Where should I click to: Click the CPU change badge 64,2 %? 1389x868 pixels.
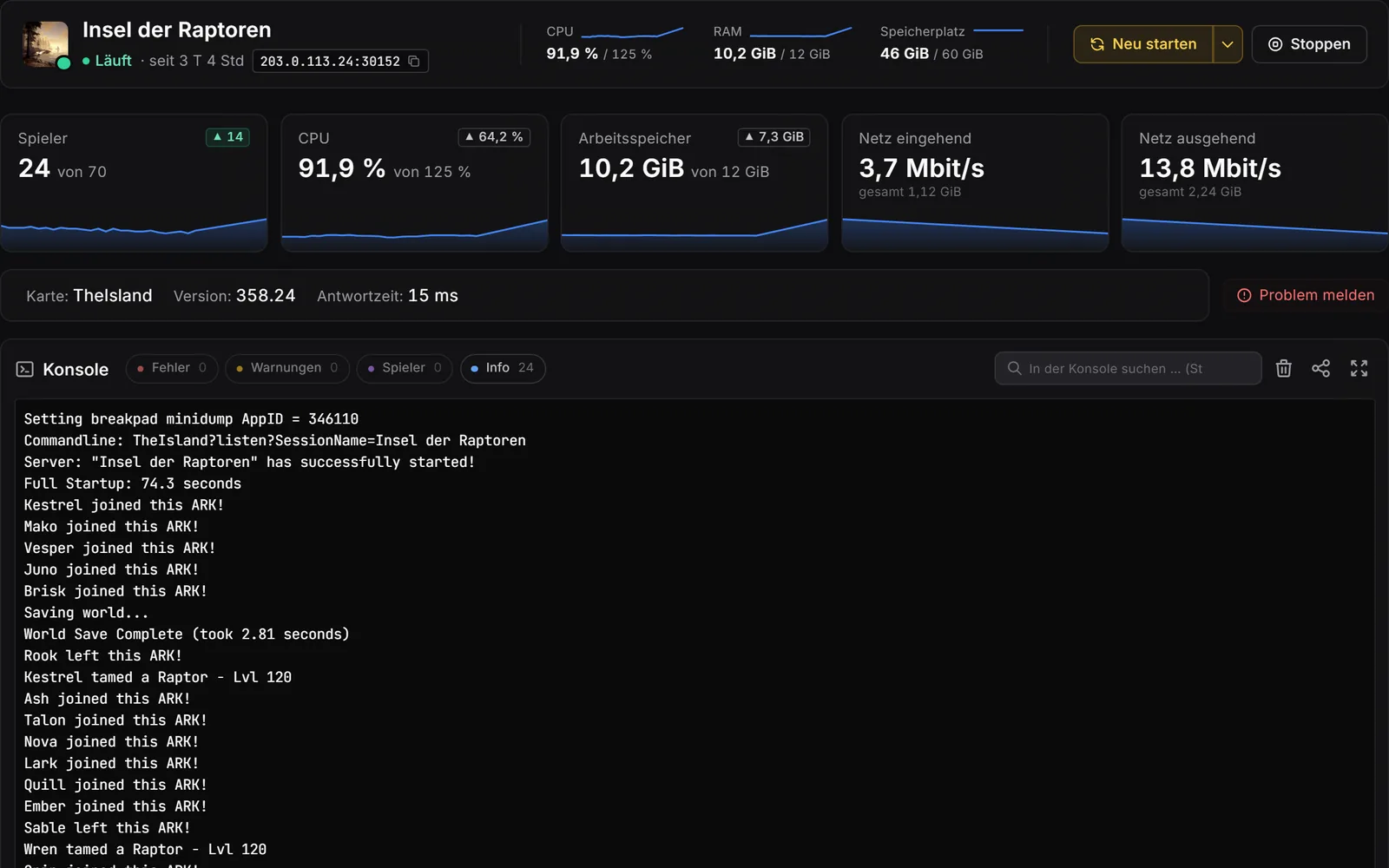[494, 137]
